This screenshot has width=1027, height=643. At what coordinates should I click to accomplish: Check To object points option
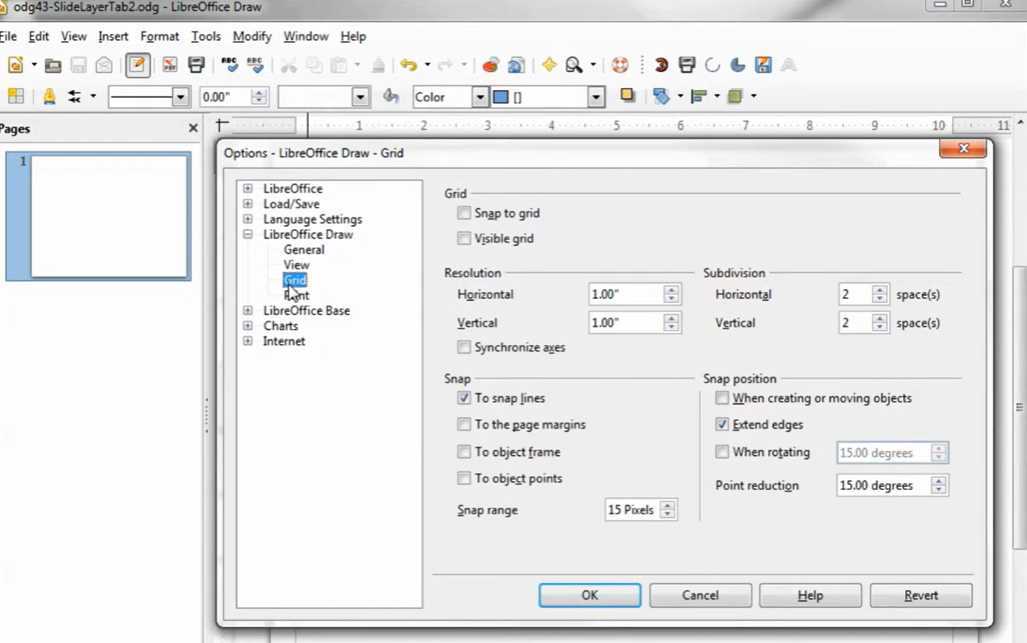coord(464,478)
